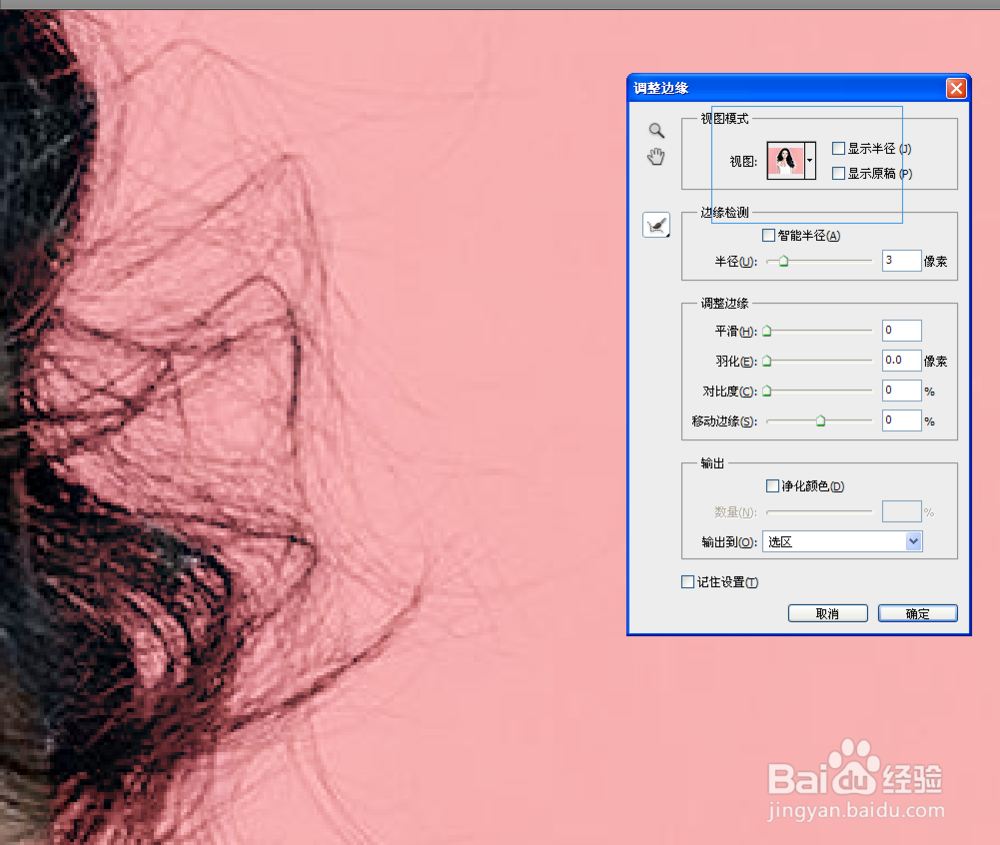Click the 平滑 slider handle
Image resolution: width=1000 pixels, height=845 pixels.
(x=767, y=331)
